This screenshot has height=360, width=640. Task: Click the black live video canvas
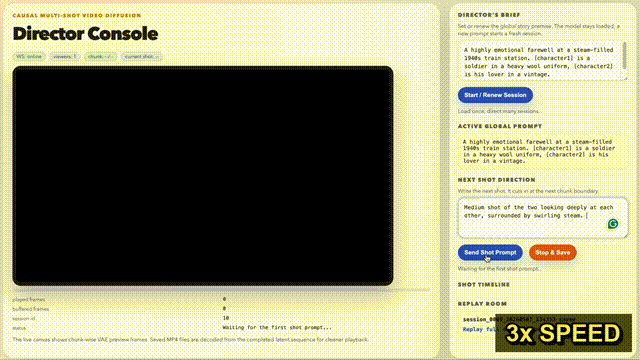pyautogui.click(x=203, y=176)
